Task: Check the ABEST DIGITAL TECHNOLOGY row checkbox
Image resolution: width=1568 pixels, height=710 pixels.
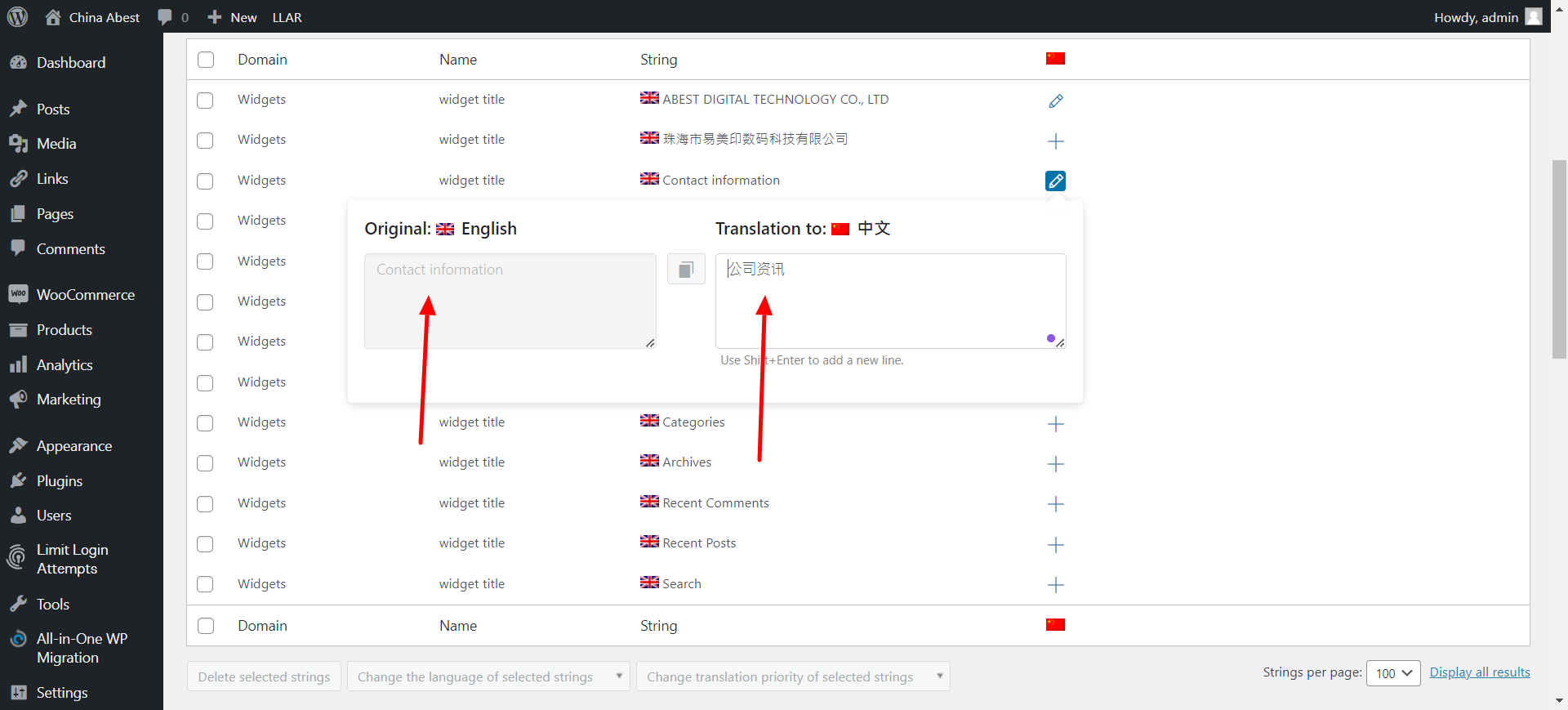Action: click(205, 100)
